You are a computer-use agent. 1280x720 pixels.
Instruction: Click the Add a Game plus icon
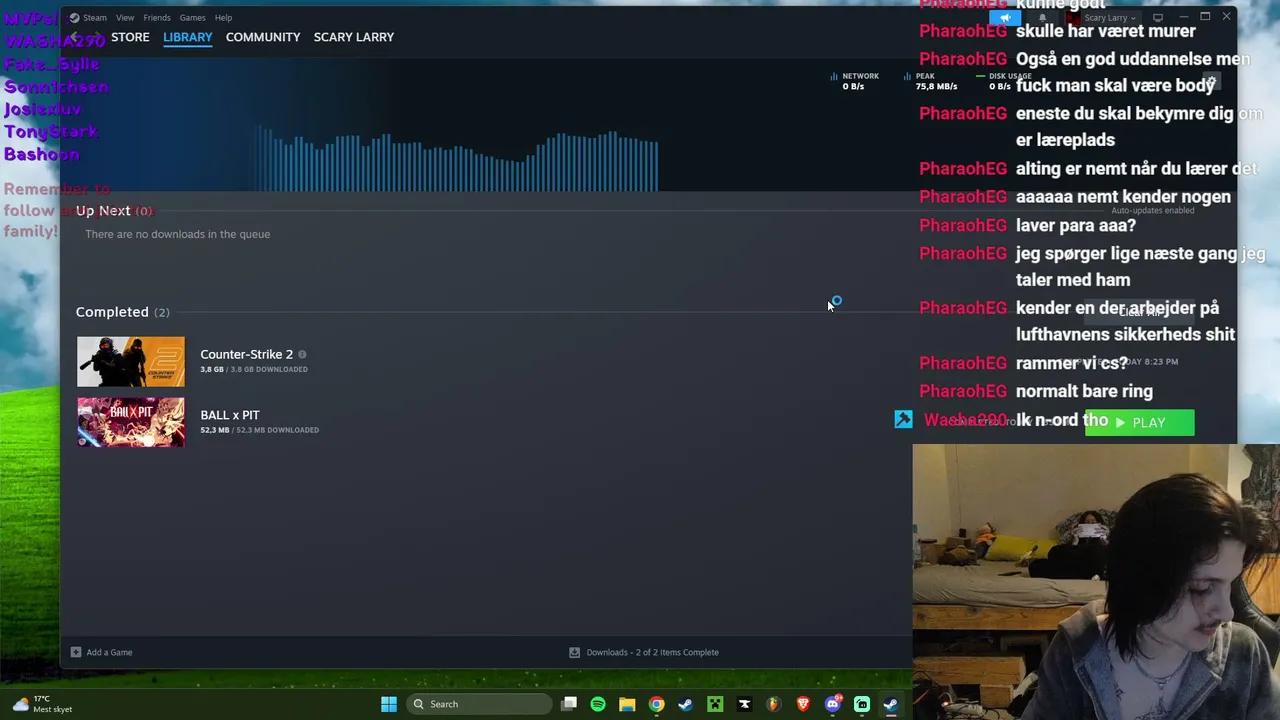[76, 652]
